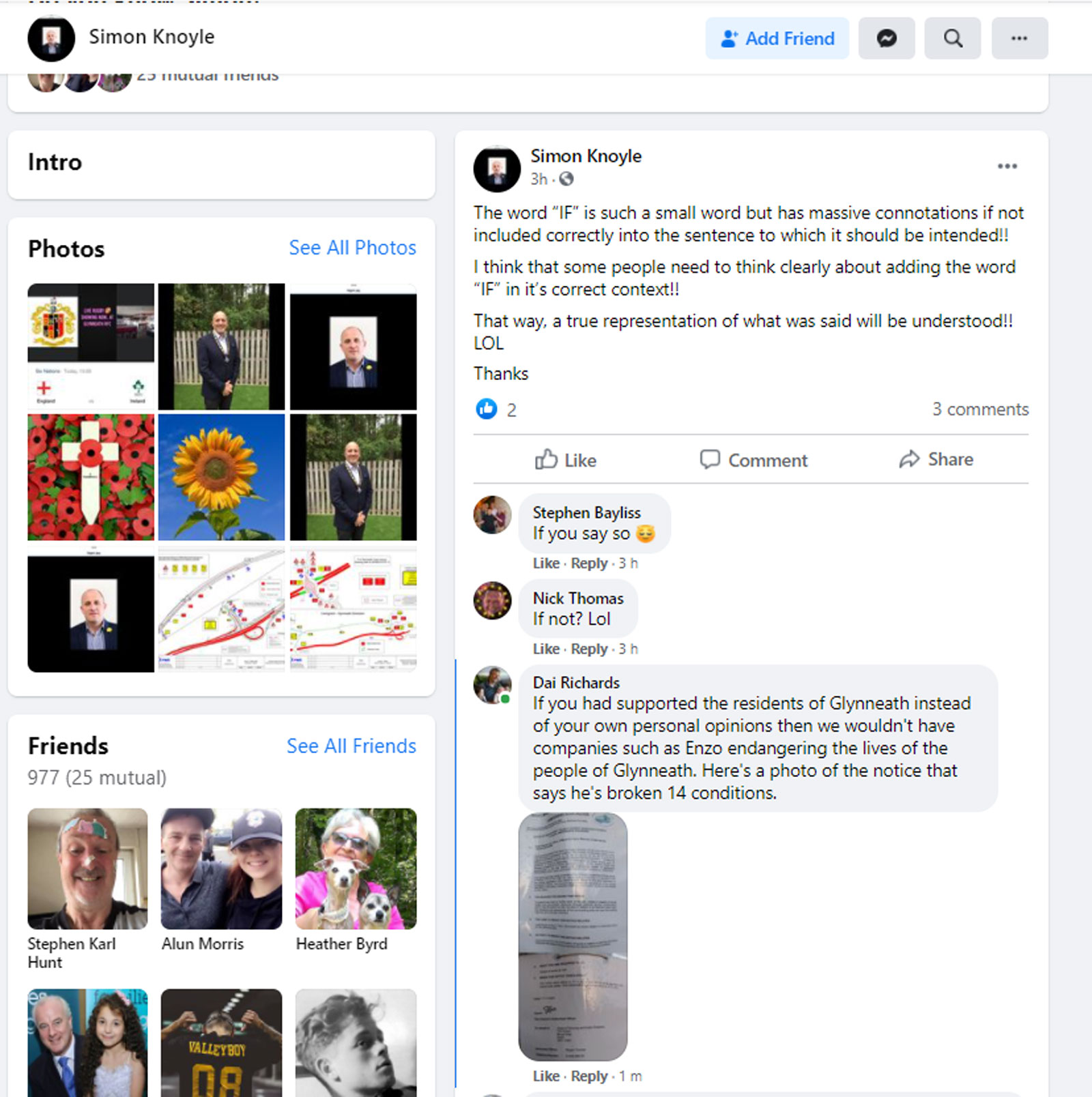Click the globe public privacy icon on post
The width and height of the screenshot is (1092, 1097).
[566, 179]
